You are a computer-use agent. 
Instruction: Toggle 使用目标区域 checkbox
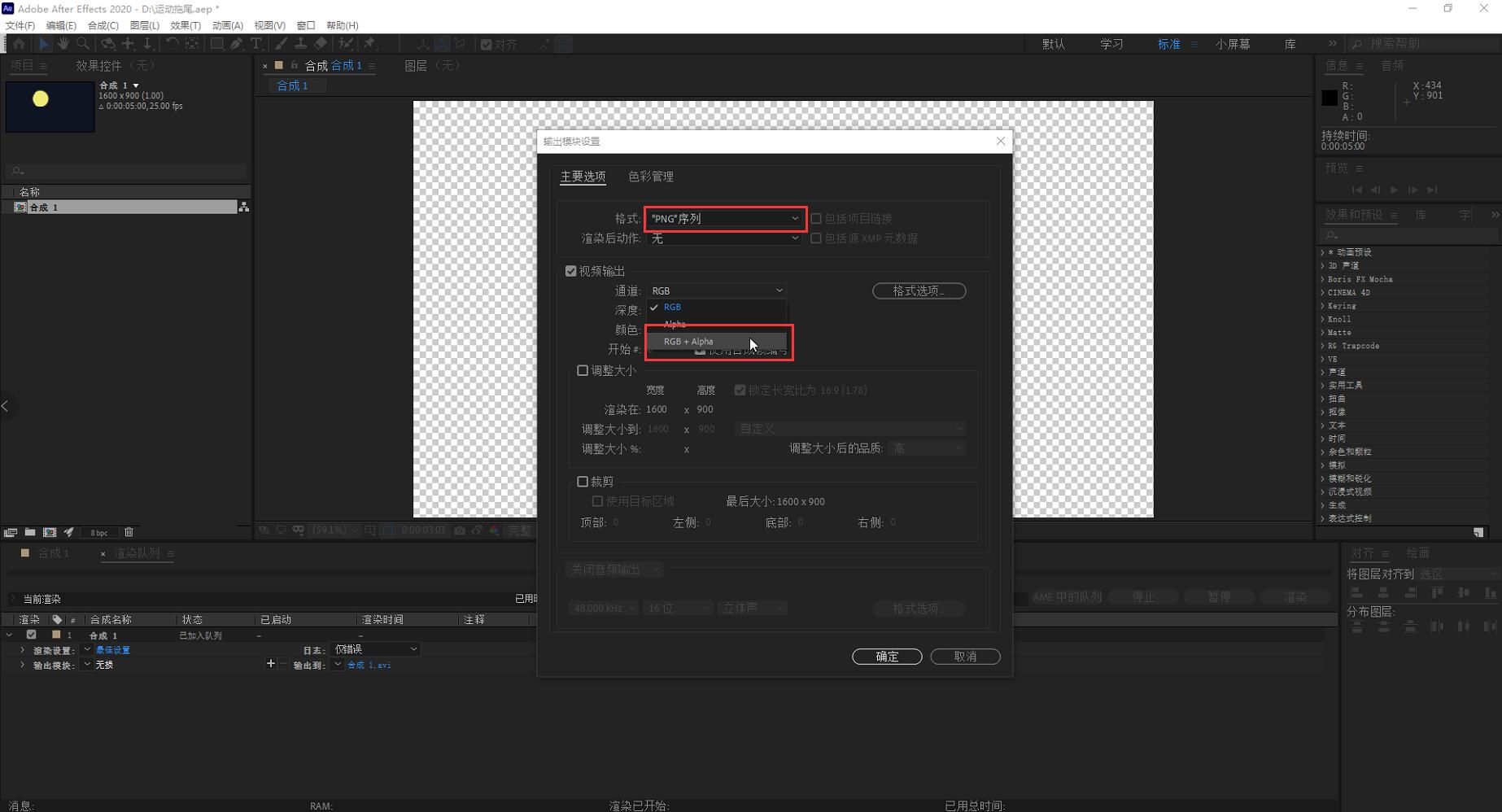[597, 501]
